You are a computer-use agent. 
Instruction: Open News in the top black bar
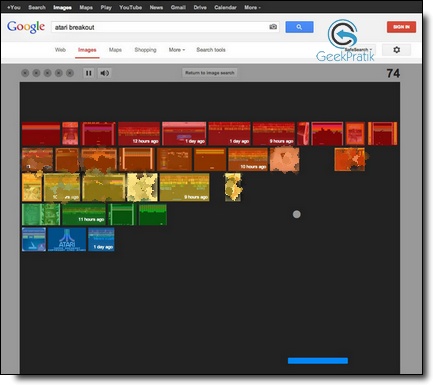pos(156,7)
